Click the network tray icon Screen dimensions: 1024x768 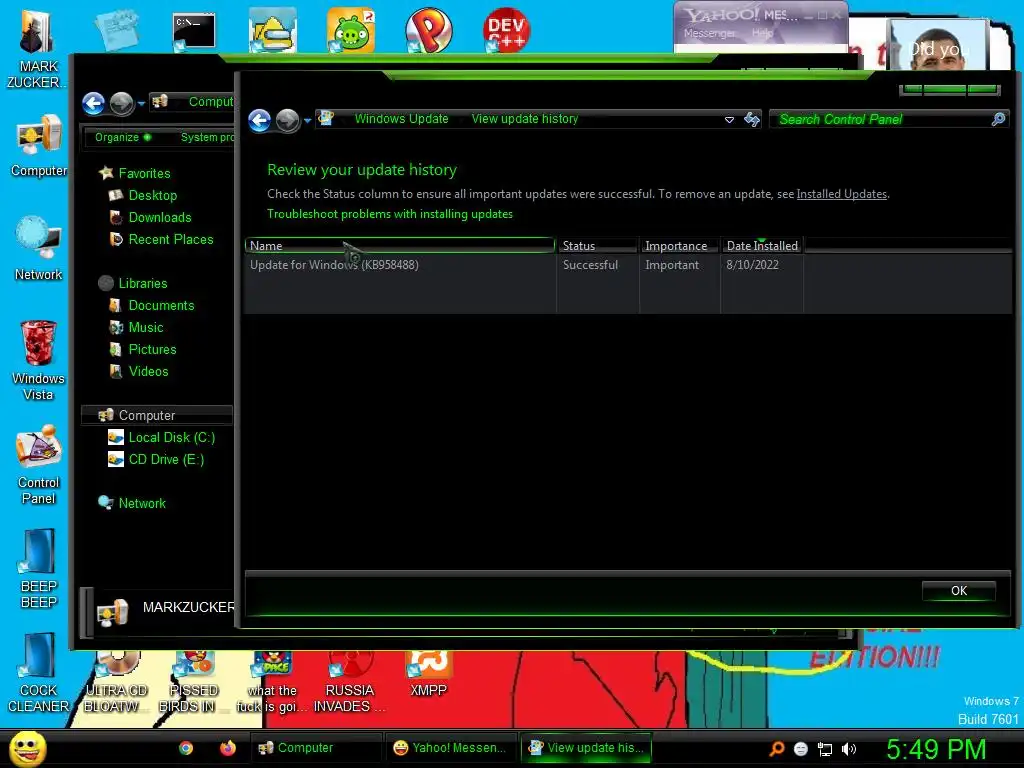pos(825,749)
